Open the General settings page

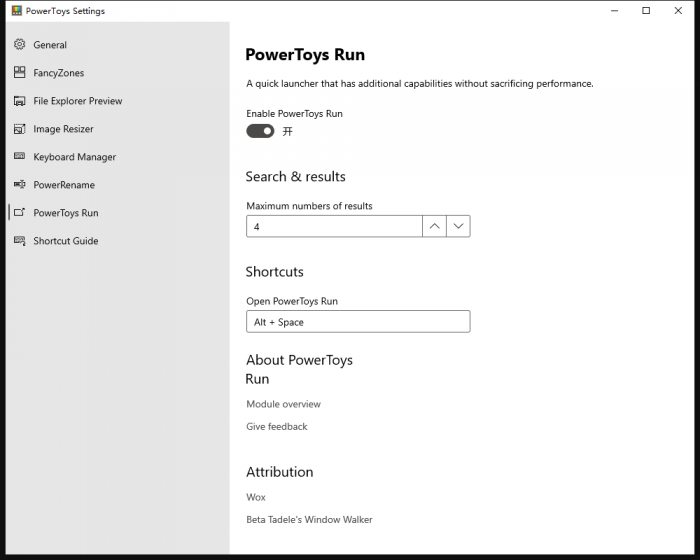click(118, 45)
